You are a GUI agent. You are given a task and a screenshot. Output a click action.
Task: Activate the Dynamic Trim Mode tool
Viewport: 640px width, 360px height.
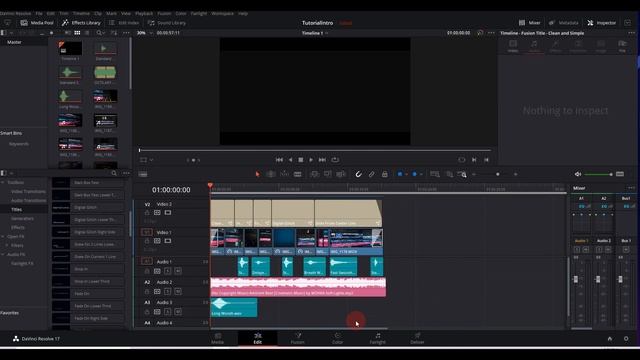(284, 174)
